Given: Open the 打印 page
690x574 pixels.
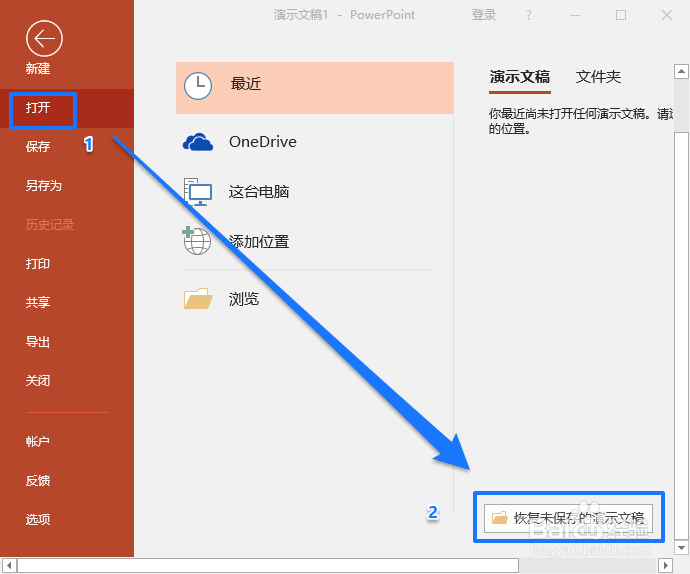Looking at the screenshot, I should click(37, 264).
